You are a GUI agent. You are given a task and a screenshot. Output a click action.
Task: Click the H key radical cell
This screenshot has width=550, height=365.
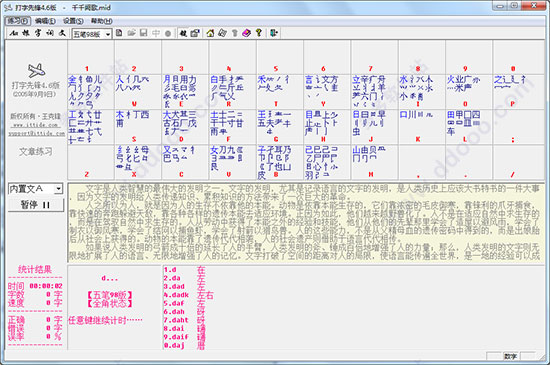pyautogui.click(x=327, y=127)
